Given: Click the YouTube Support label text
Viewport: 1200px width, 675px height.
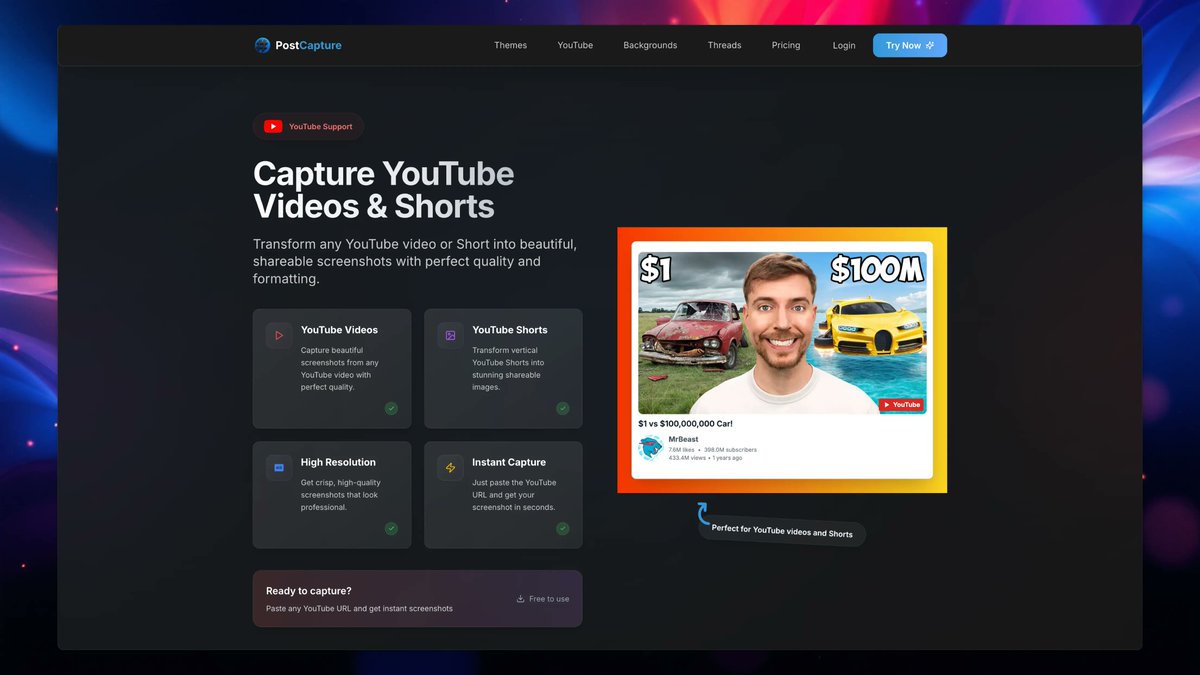Looking at the screenshot, I should [321, 127].
